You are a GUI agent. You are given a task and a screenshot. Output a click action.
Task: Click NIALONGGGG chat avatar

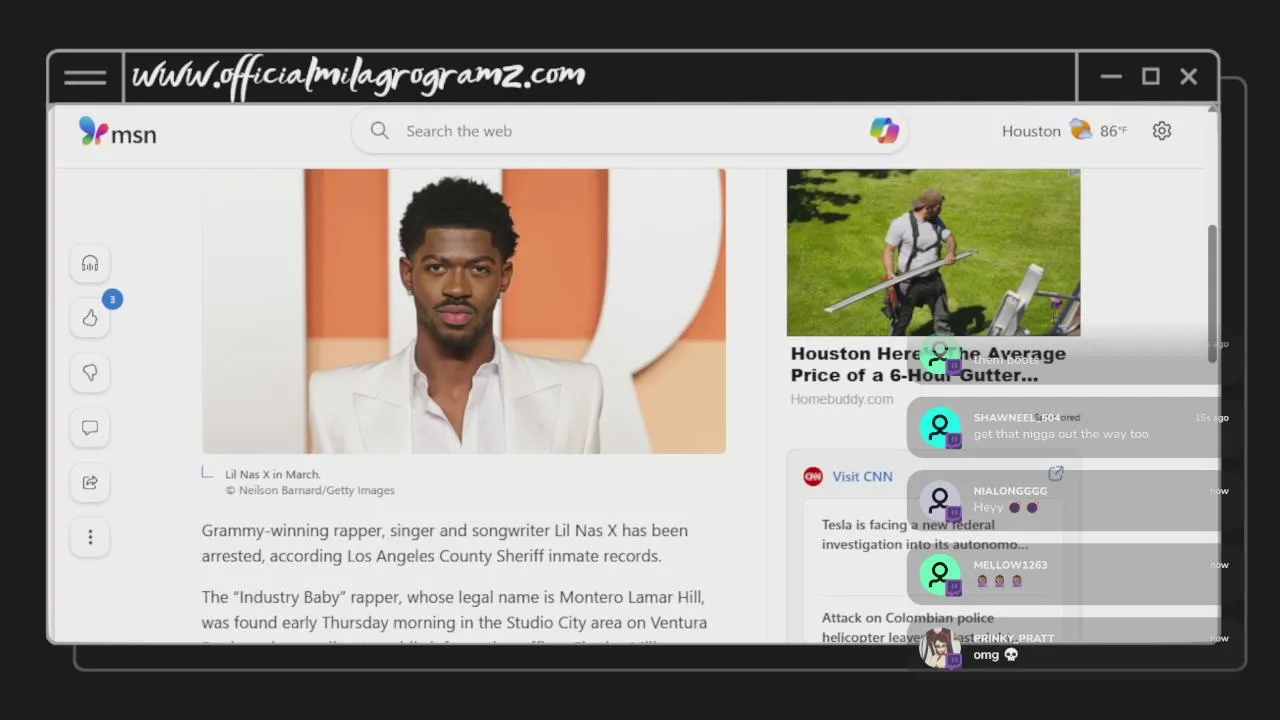click(x=939, y=501)
